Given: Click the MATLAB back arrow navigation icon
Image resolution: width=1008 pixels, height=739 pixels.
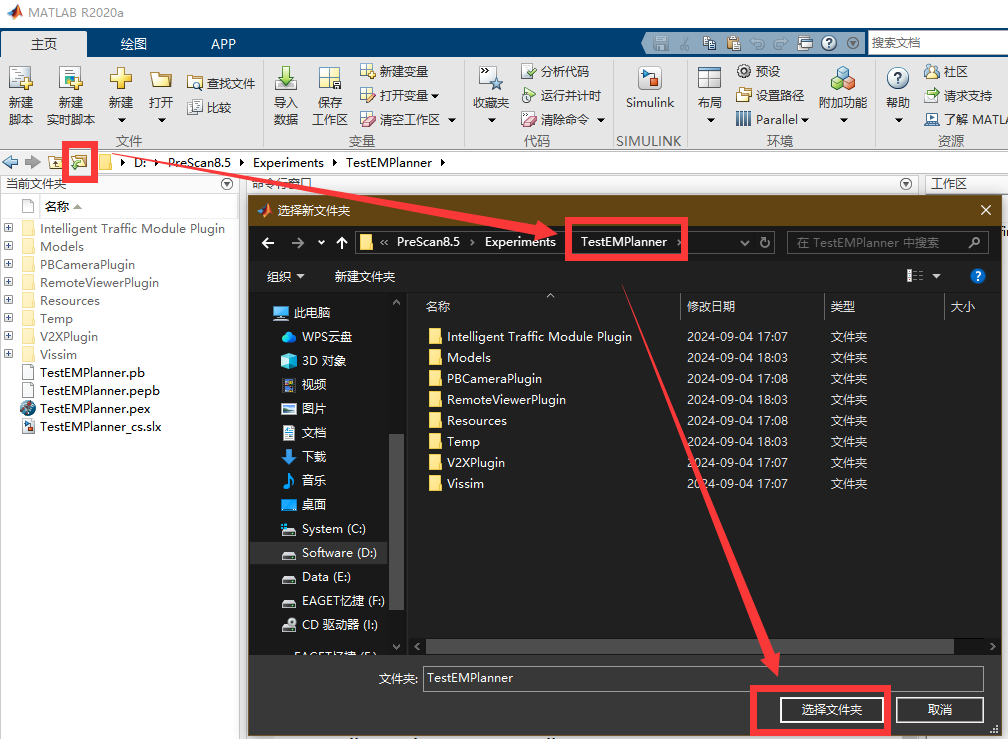Looking at the screenshot, I should tap(10, 162).
